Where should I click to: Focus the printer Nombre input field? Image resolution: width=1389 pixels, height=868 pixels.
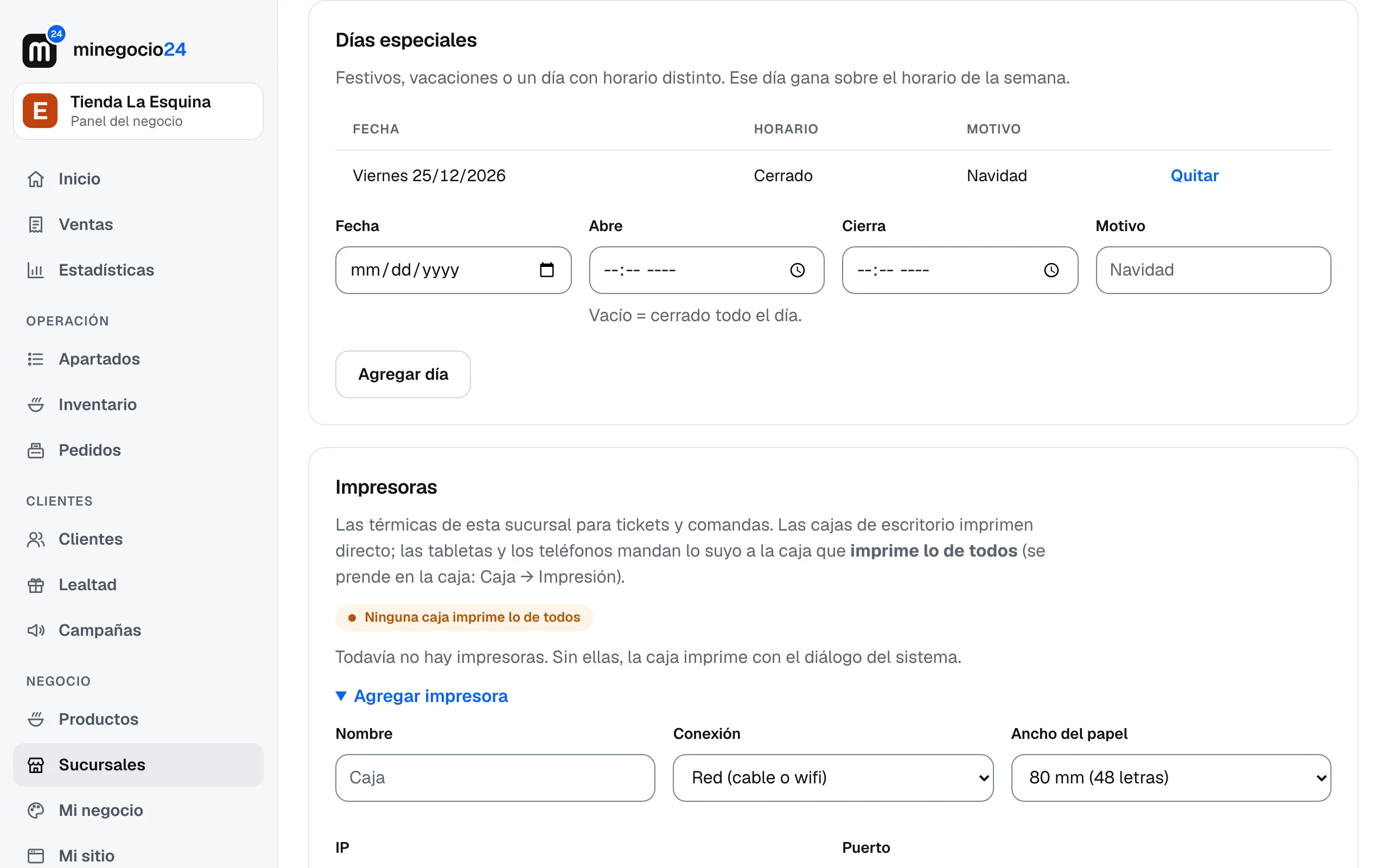click(x=495, y=777)
